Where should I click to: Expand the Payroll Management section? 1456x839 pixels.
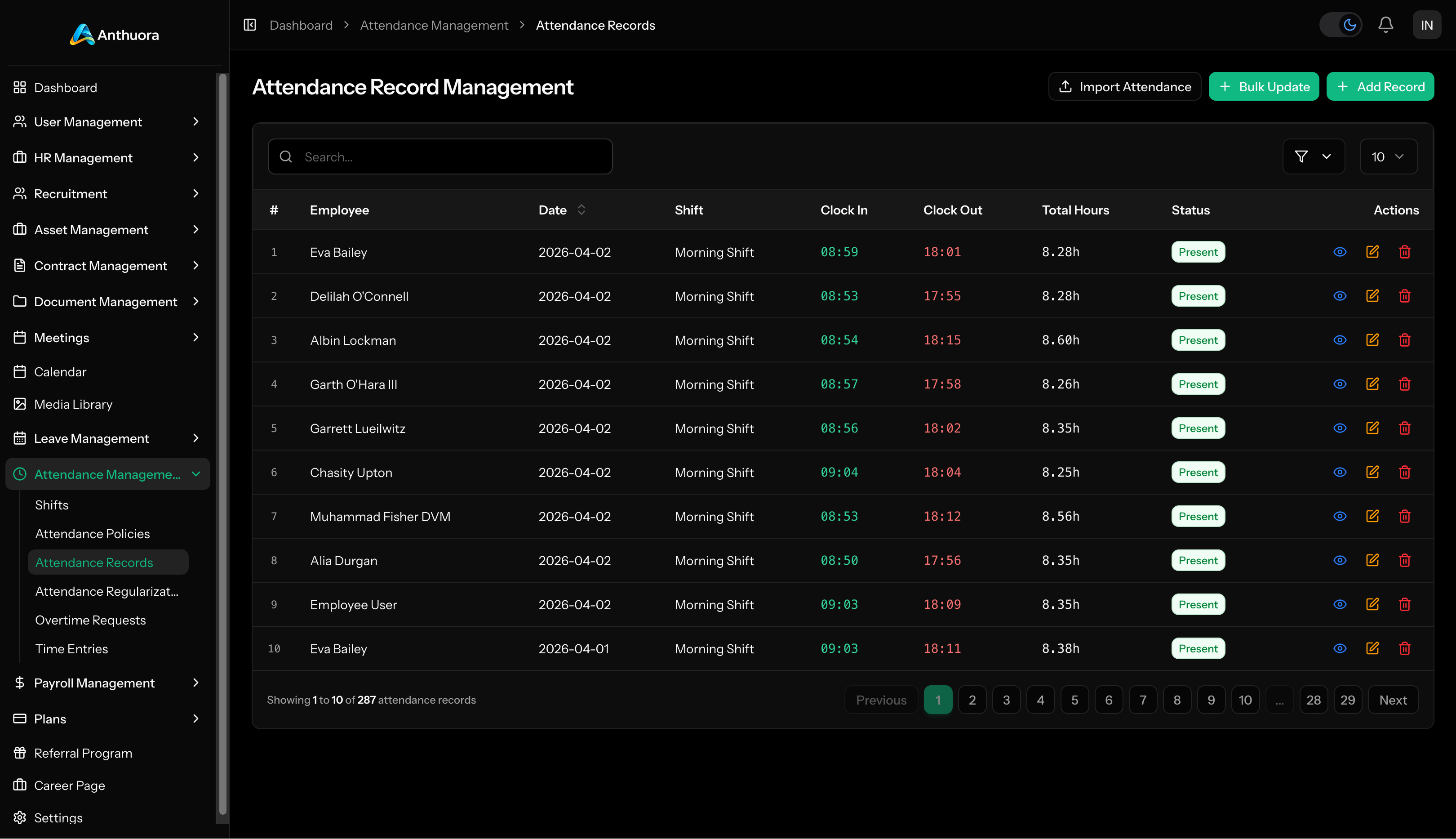[94, 683]
